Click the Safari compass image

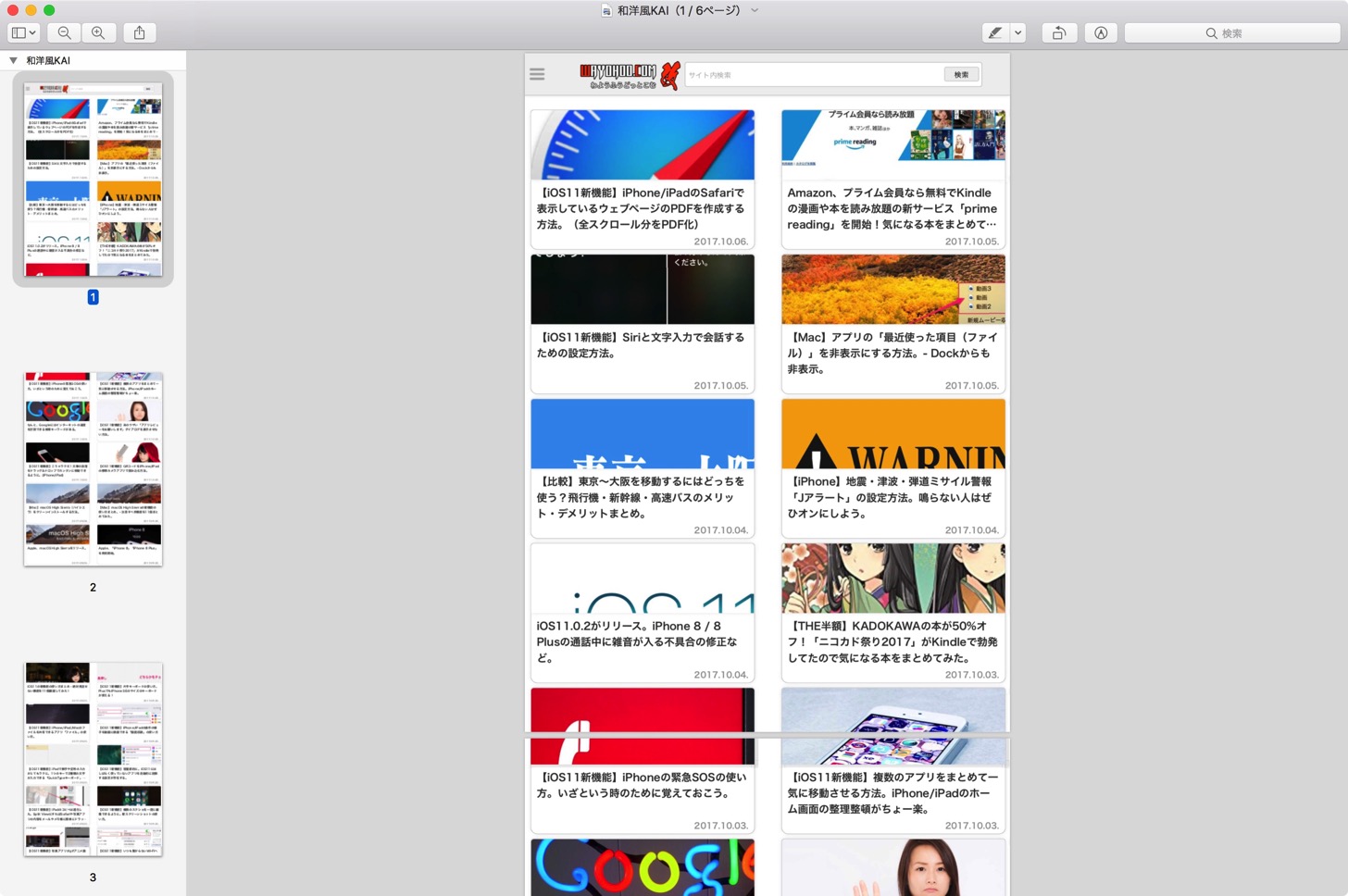[x=643, y=144]
